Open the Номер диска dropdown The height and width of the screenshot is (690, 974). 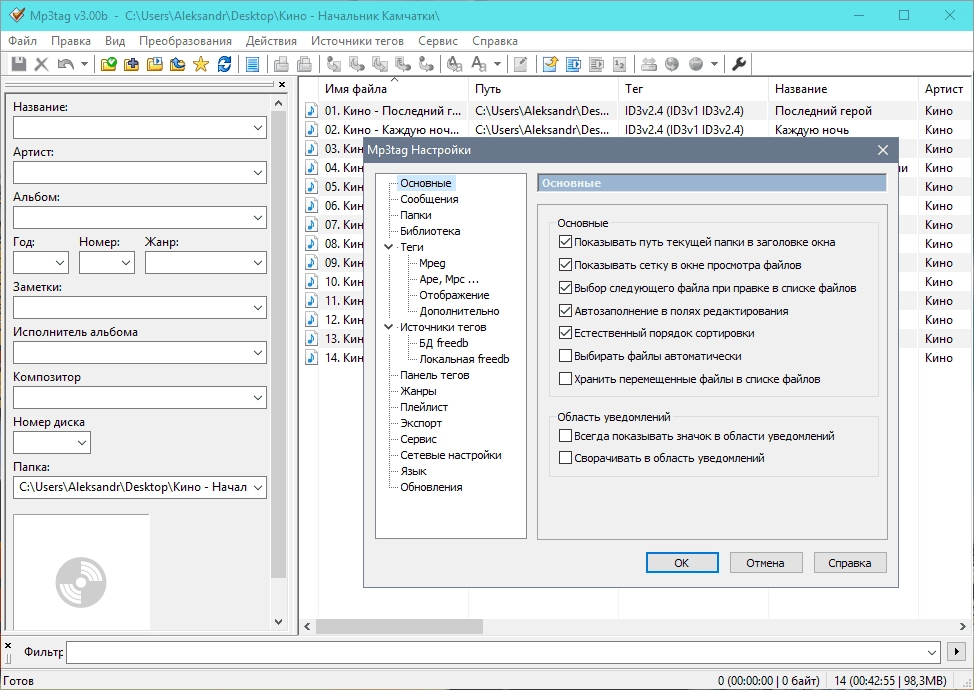pyautogui.click(x=82, y=443)
